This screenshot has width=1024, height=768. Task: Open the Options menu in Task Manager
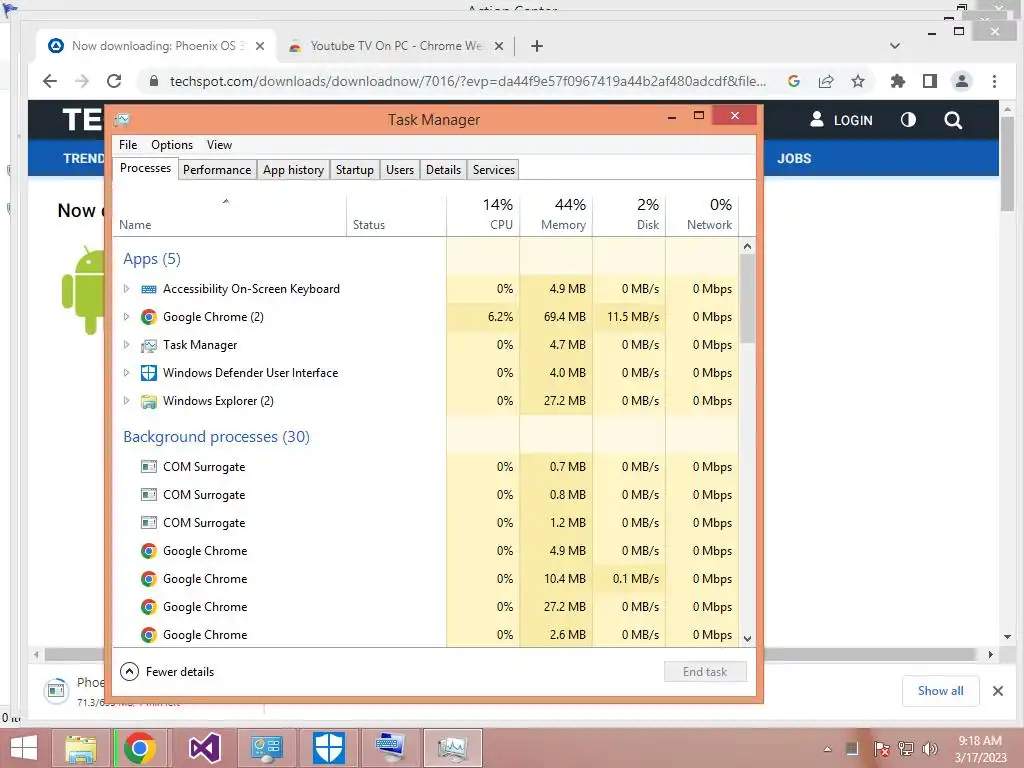172,145
